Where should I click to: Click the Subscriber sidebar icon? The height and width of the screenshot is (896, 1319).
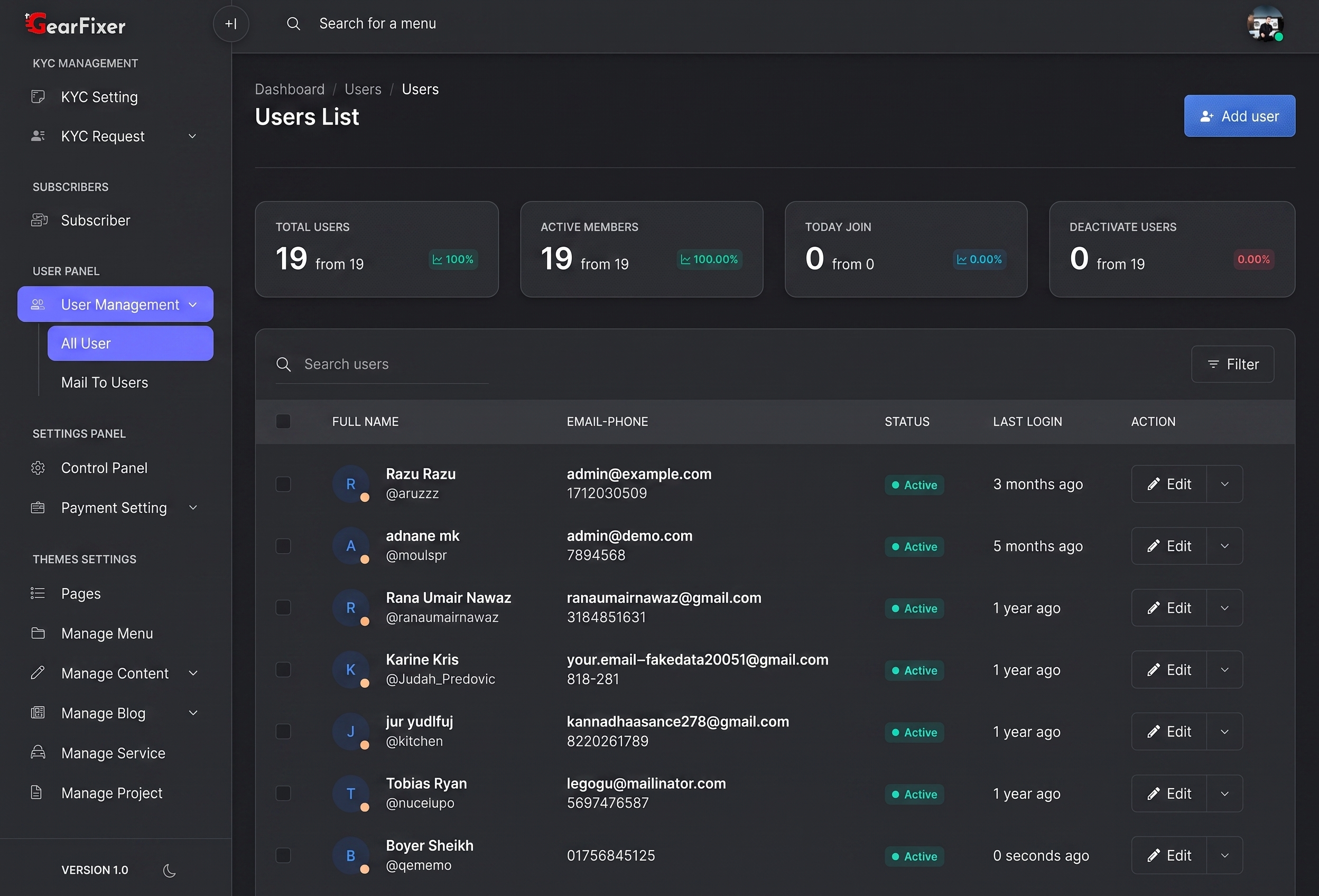[39, 220]
